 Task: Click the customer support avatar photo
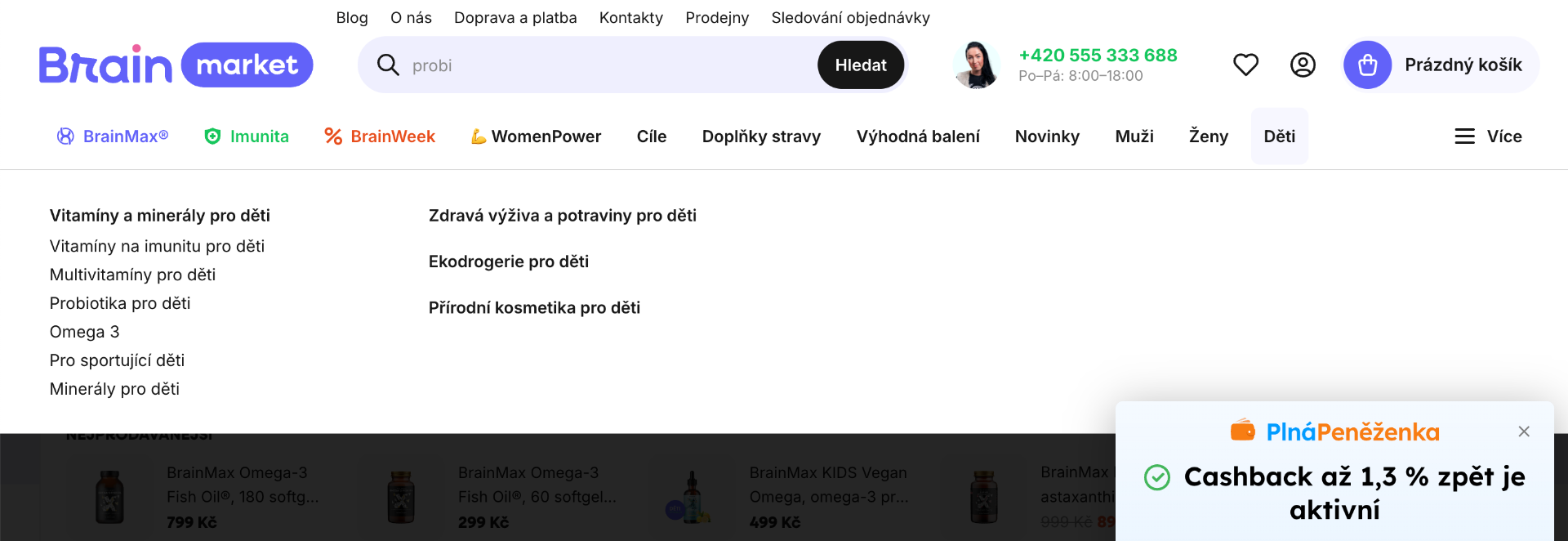(x=977, y=65)
